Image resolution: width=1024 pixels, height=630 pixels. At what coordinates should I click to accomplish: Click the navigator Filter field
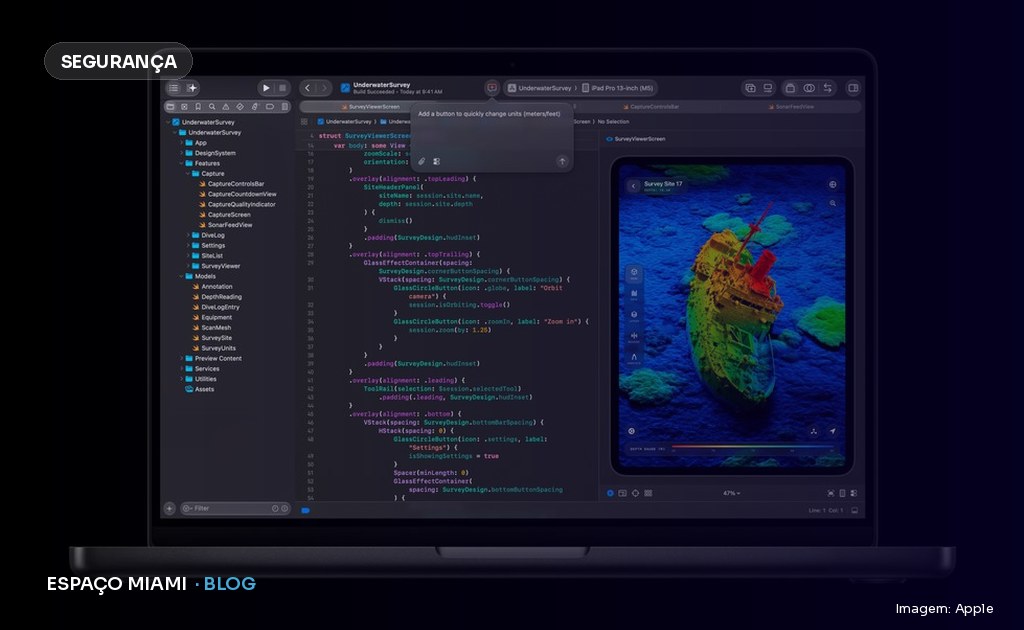235,508
